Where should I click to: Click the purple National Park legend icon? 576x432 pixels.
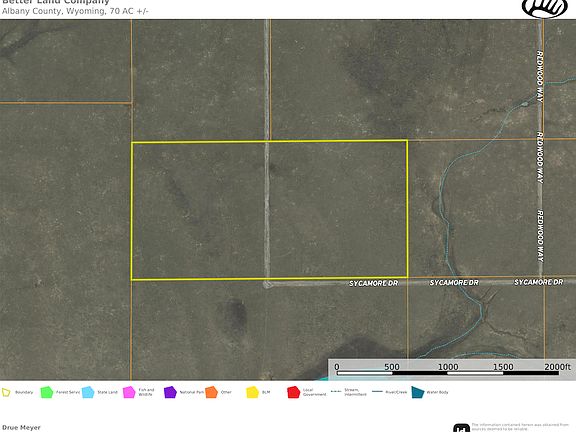tap(170, 392)
